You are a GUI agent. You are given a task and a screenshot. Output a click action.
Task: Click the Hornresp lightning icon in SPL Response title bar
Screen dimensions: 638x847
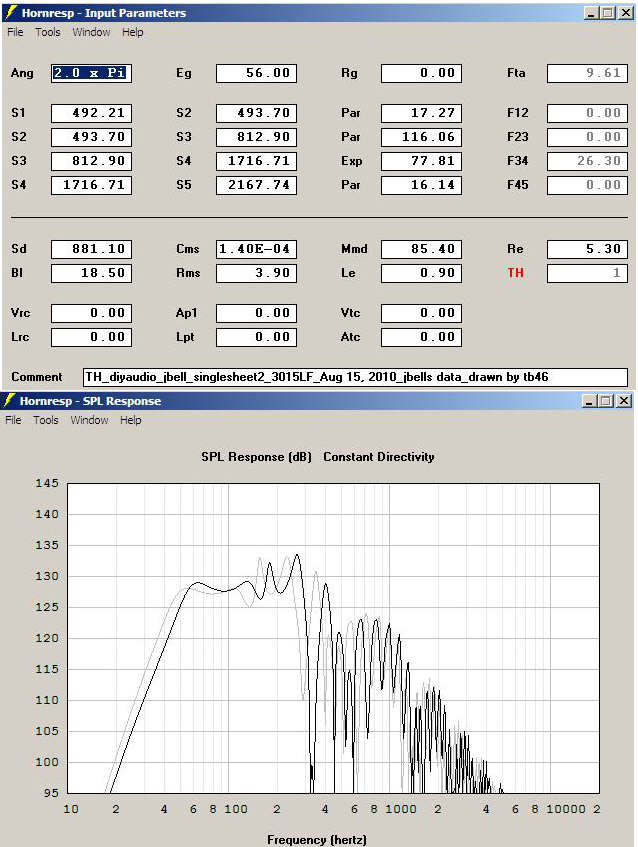[9, 400]
